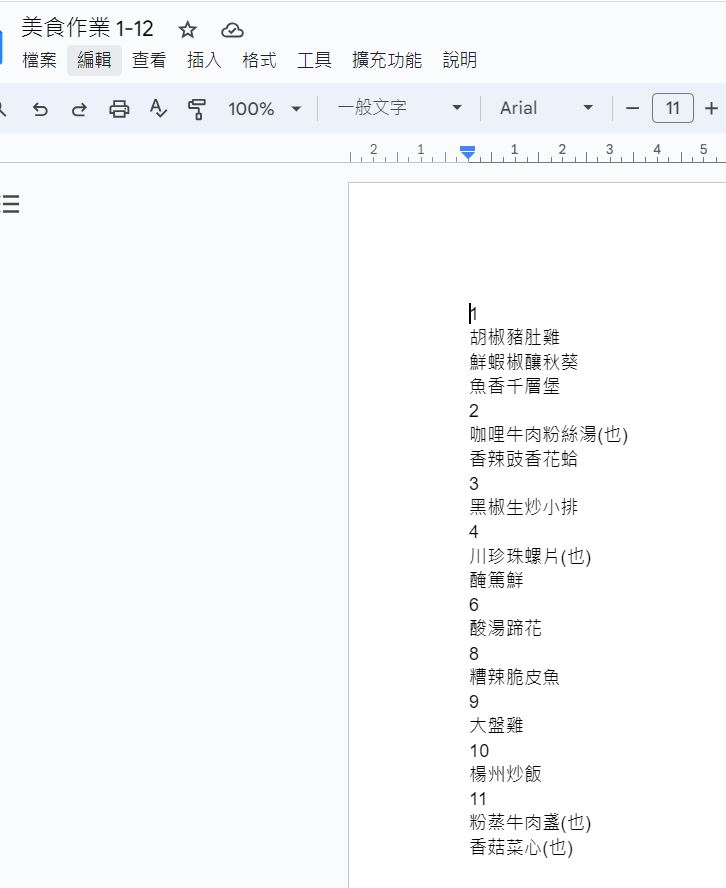Viewport: 726px width, 888px height.
Task: Open the Arial font dropdown
Action: click(546, 108)
